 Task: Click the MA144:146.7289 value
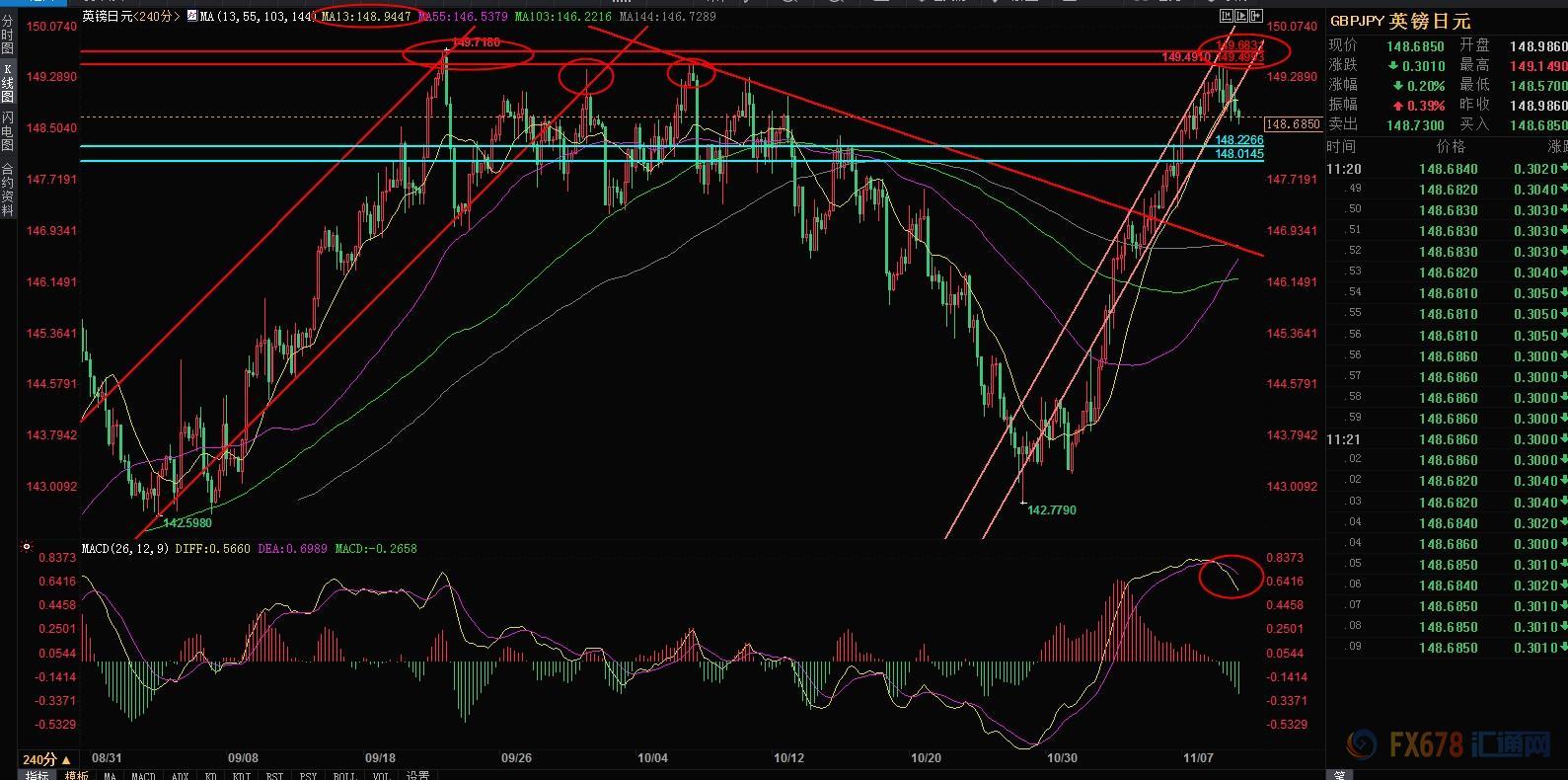click(668, 17)
